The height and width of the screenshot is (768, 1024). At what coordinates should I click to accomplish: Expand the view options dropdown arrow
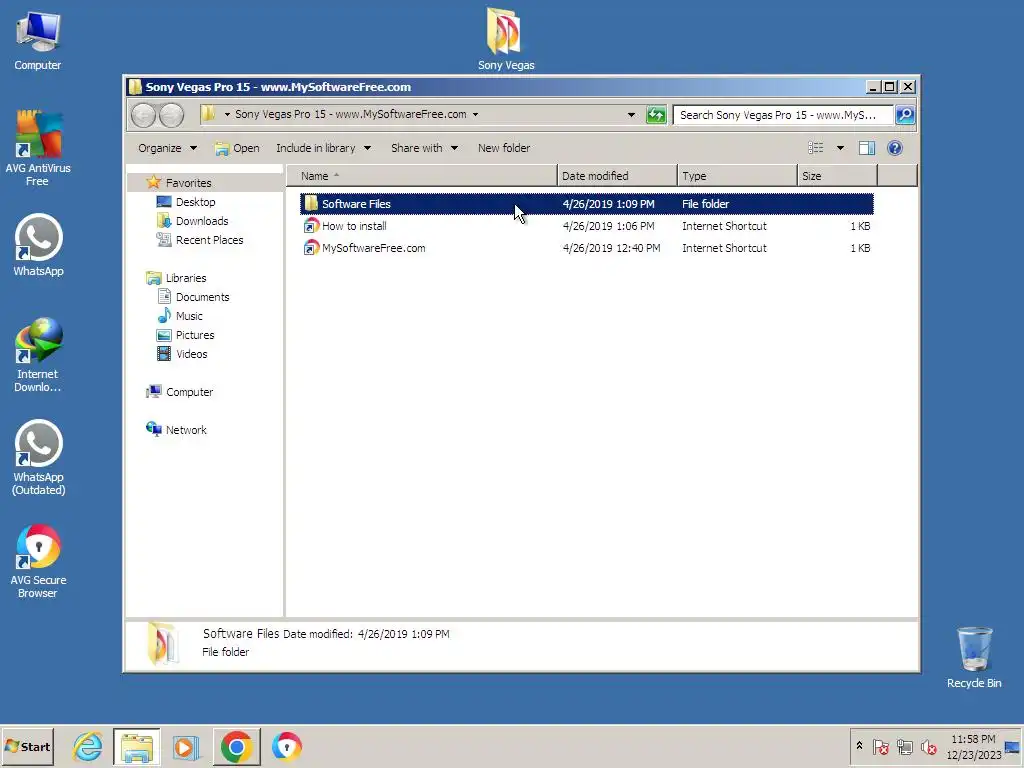pyautogui.click(x=840, y=148)
